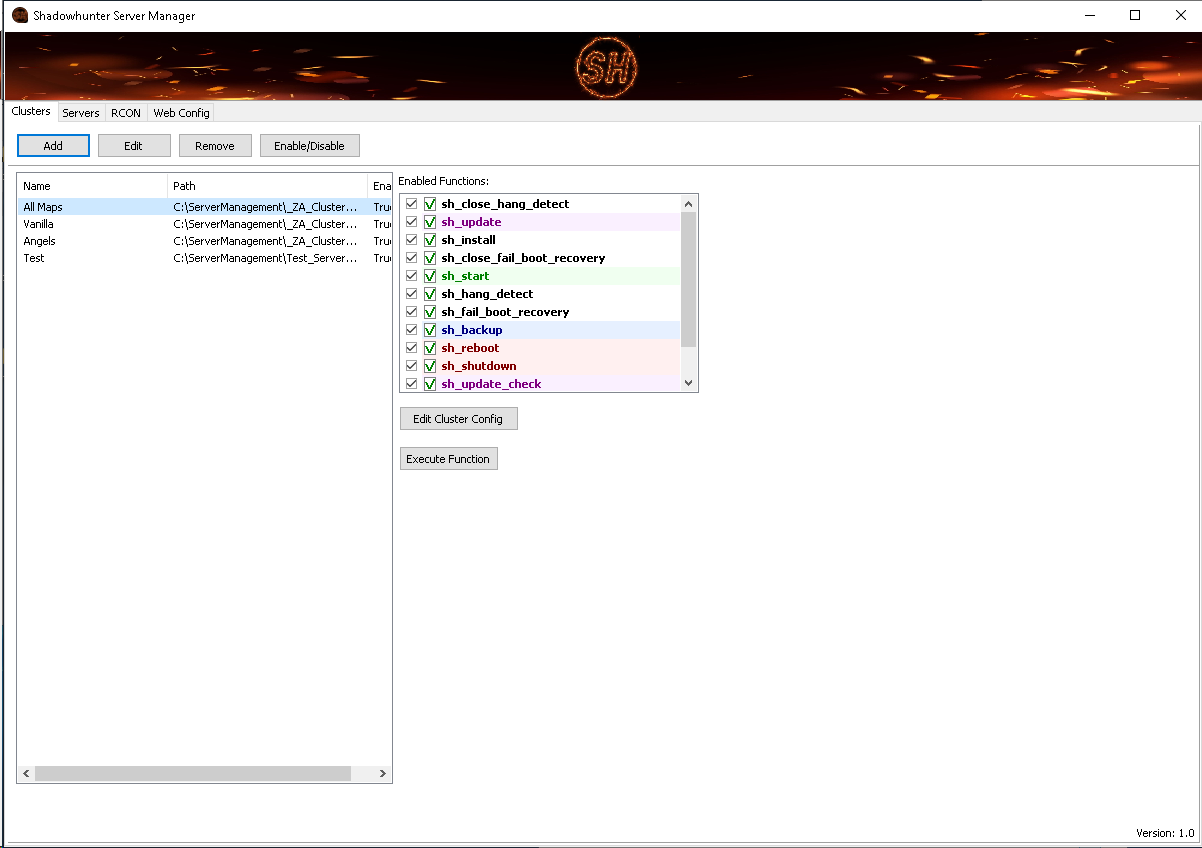The width and height of the screenshot is (1202, 848).
Task: Click the SH flame logo in the banner
Action: pos(605,66)
